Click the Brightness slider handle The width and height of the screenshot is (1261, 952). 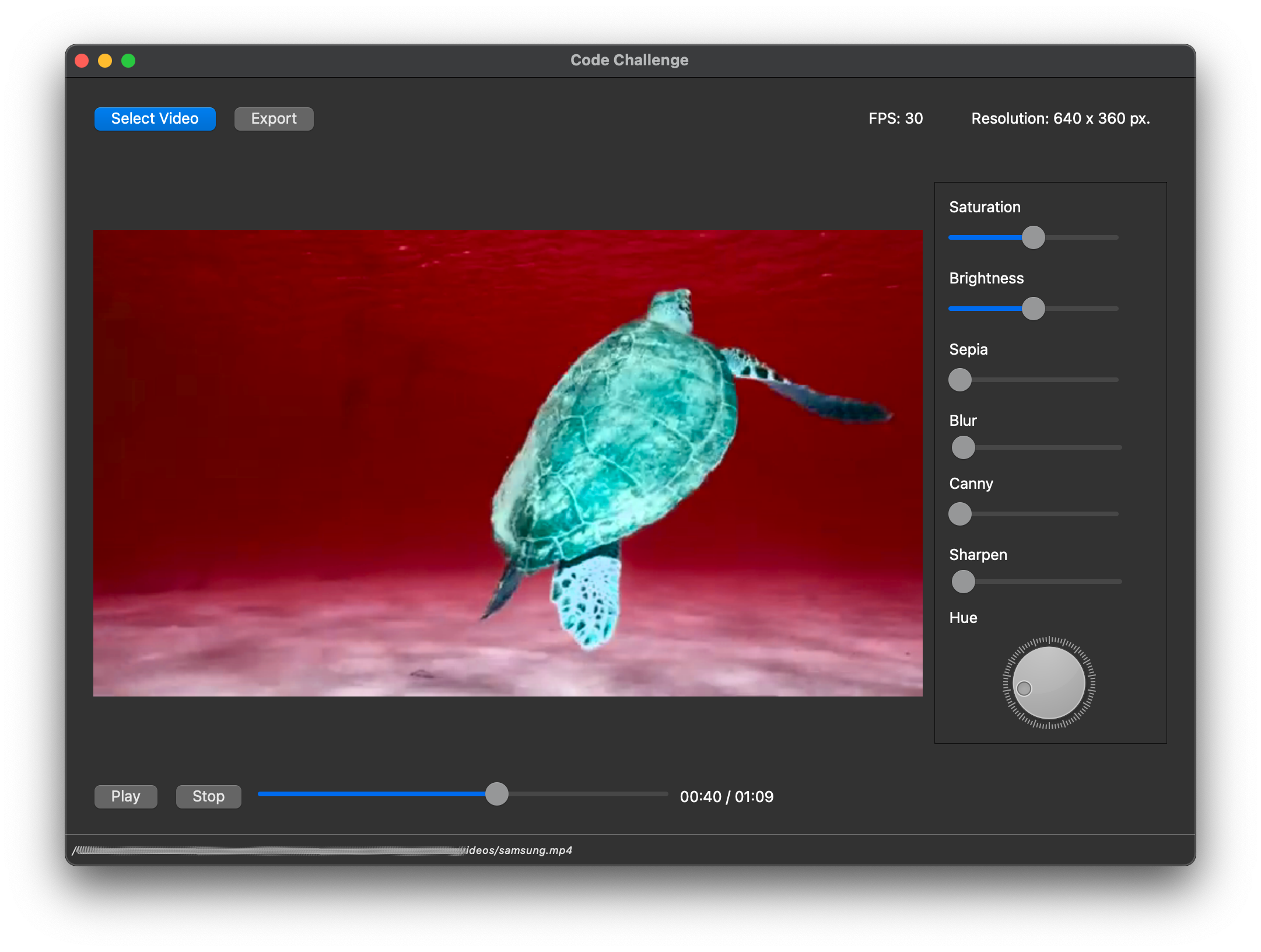click(1033, 309)
